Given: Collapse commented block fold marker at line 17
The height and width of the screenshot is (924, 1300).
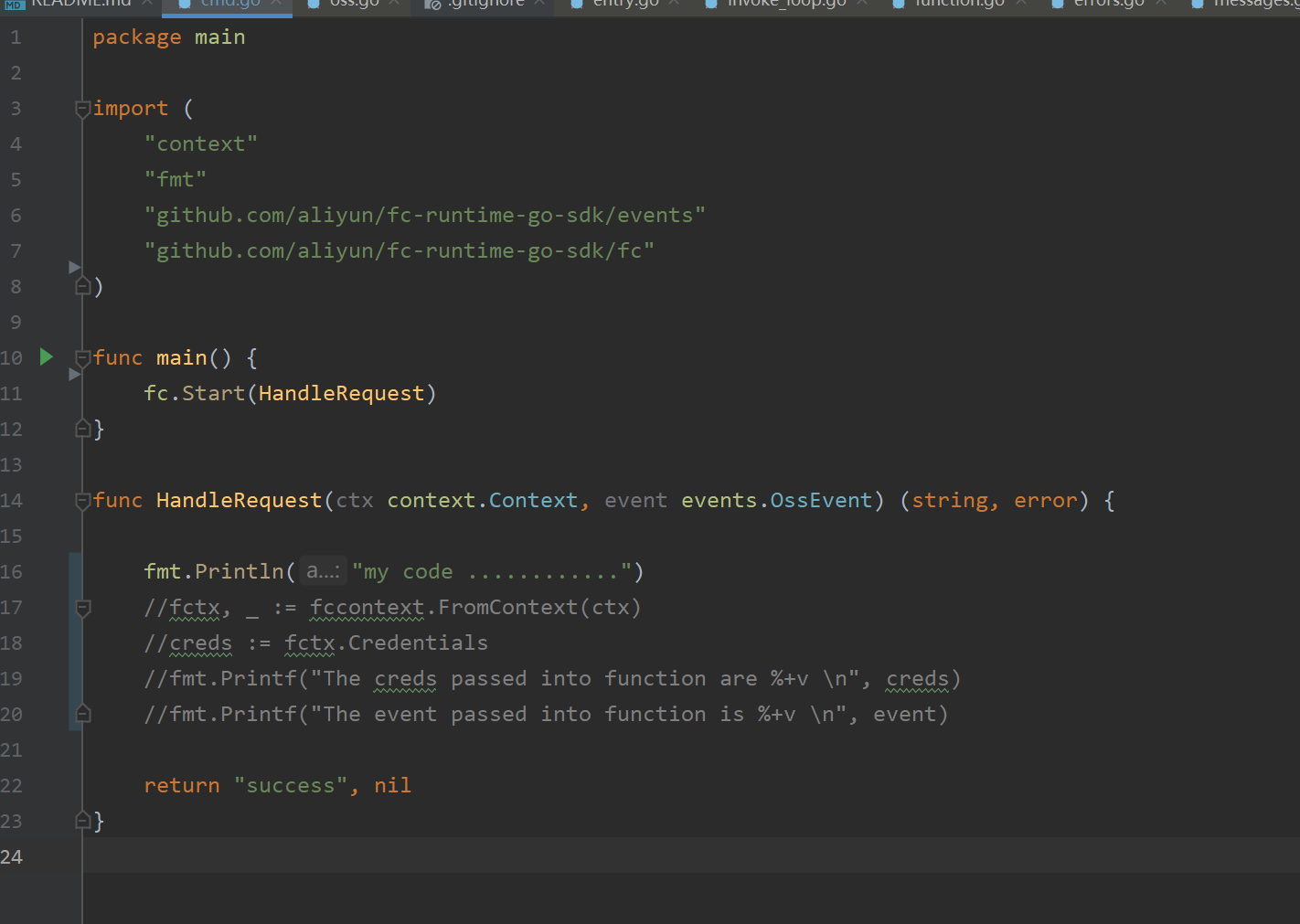Looking at the screenshot, I should point(83,608).
